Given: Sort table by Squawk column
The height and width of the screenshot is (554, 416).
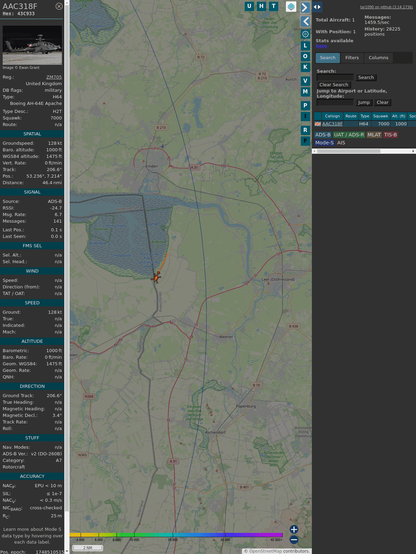Looking at the screenshot, I should click(x=380, y=116).
